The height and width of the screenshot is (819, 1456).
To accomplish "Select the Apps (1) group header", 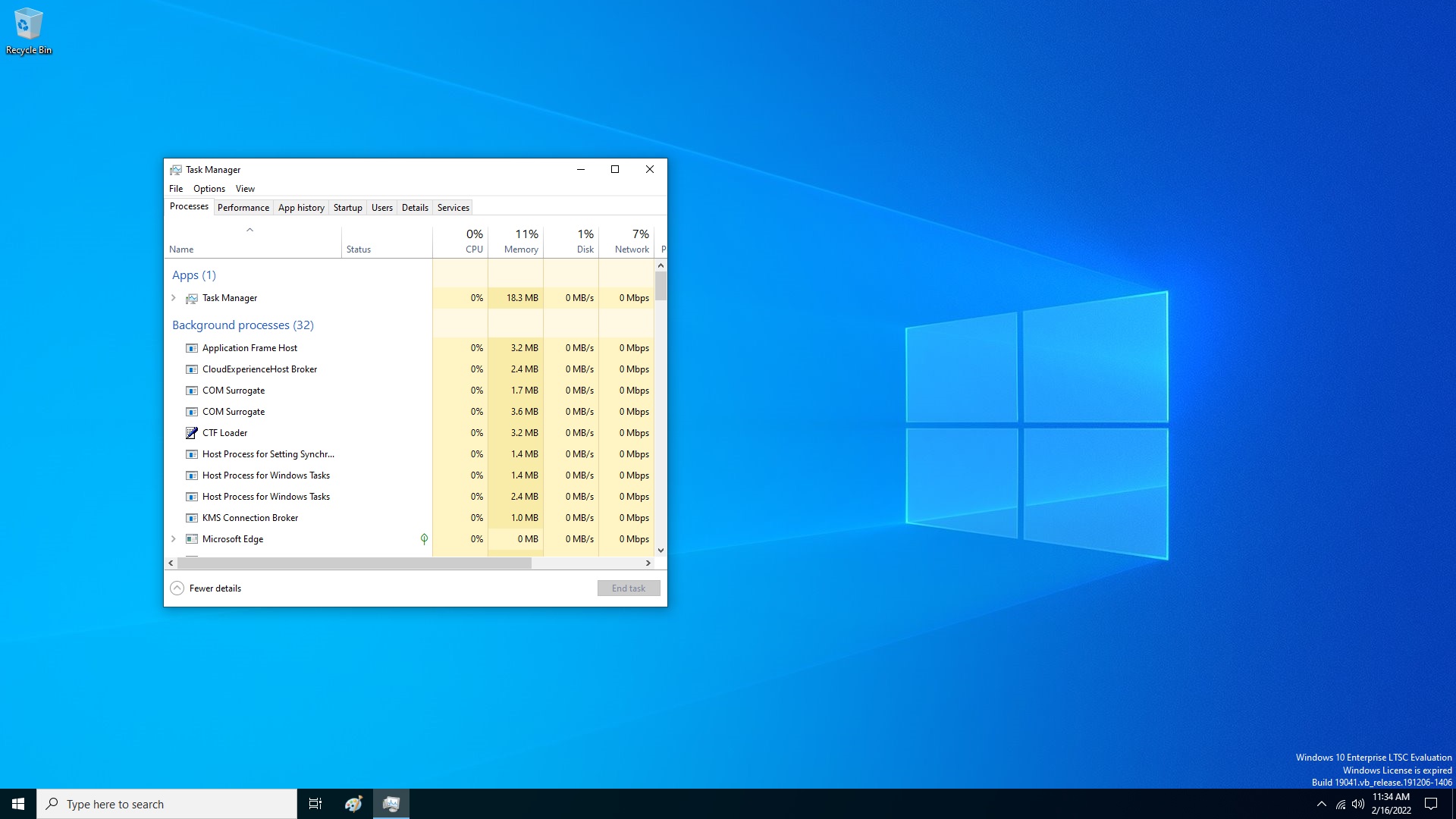I will (194, 275).
